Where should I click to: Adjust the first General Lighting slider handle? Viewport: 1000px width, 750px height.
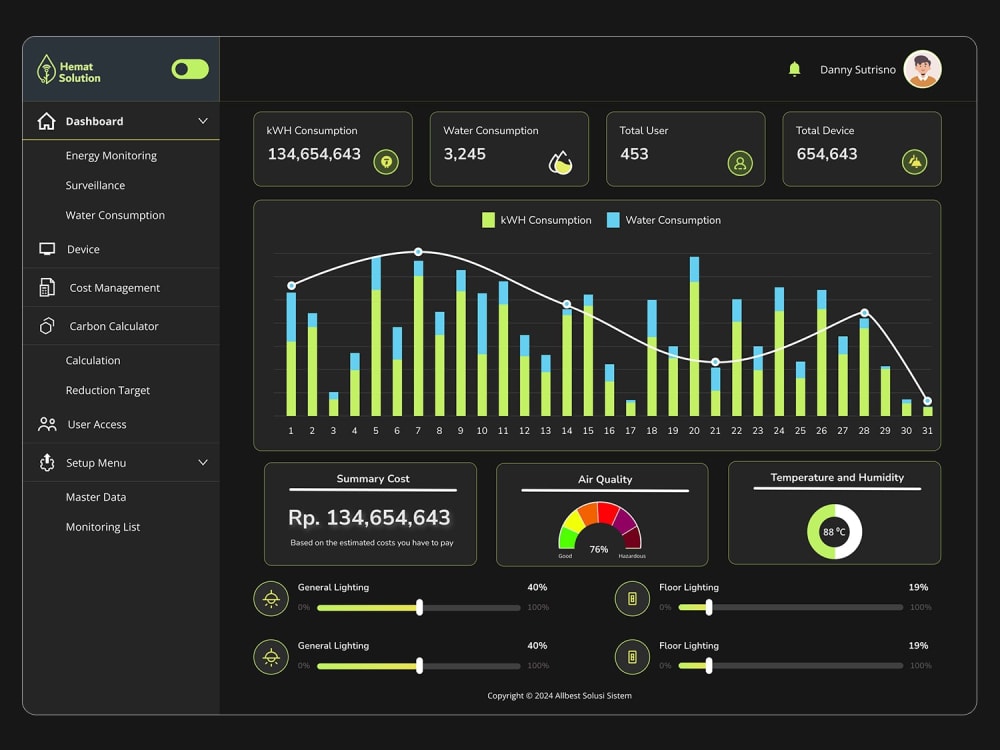(x=419, y=607)
